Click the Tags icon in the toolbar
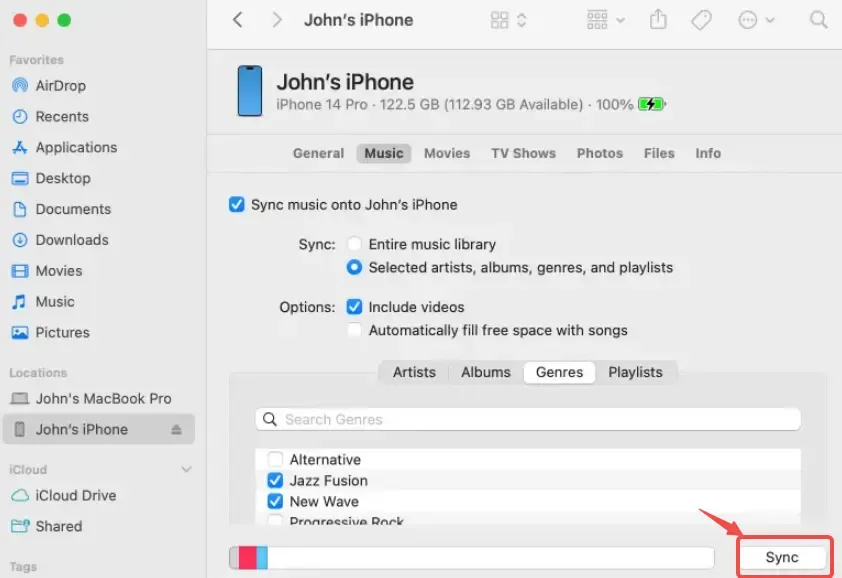This screenshot has height=578, width=842. point(702,20)
